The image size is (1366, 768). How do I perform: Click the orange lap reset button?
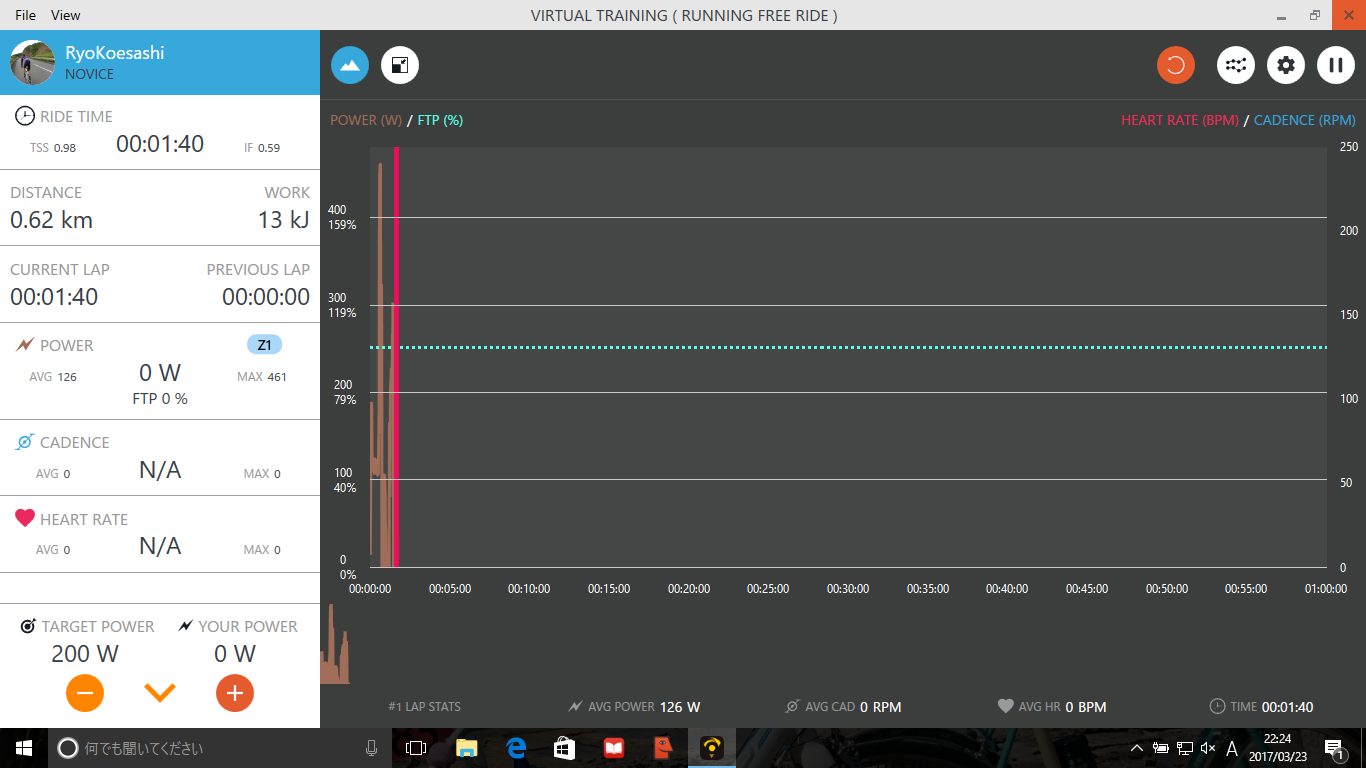click(1176, 66)
